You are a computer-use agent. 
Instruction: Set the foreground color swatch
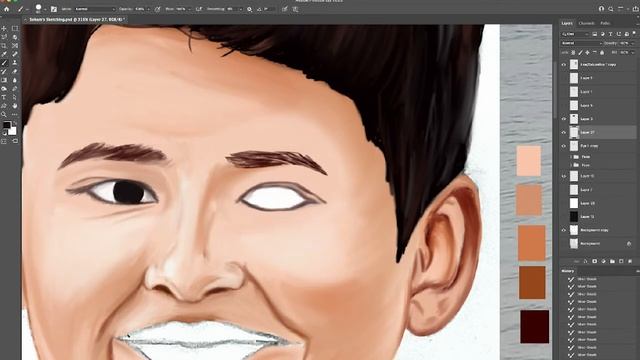(x=7, y=125)
